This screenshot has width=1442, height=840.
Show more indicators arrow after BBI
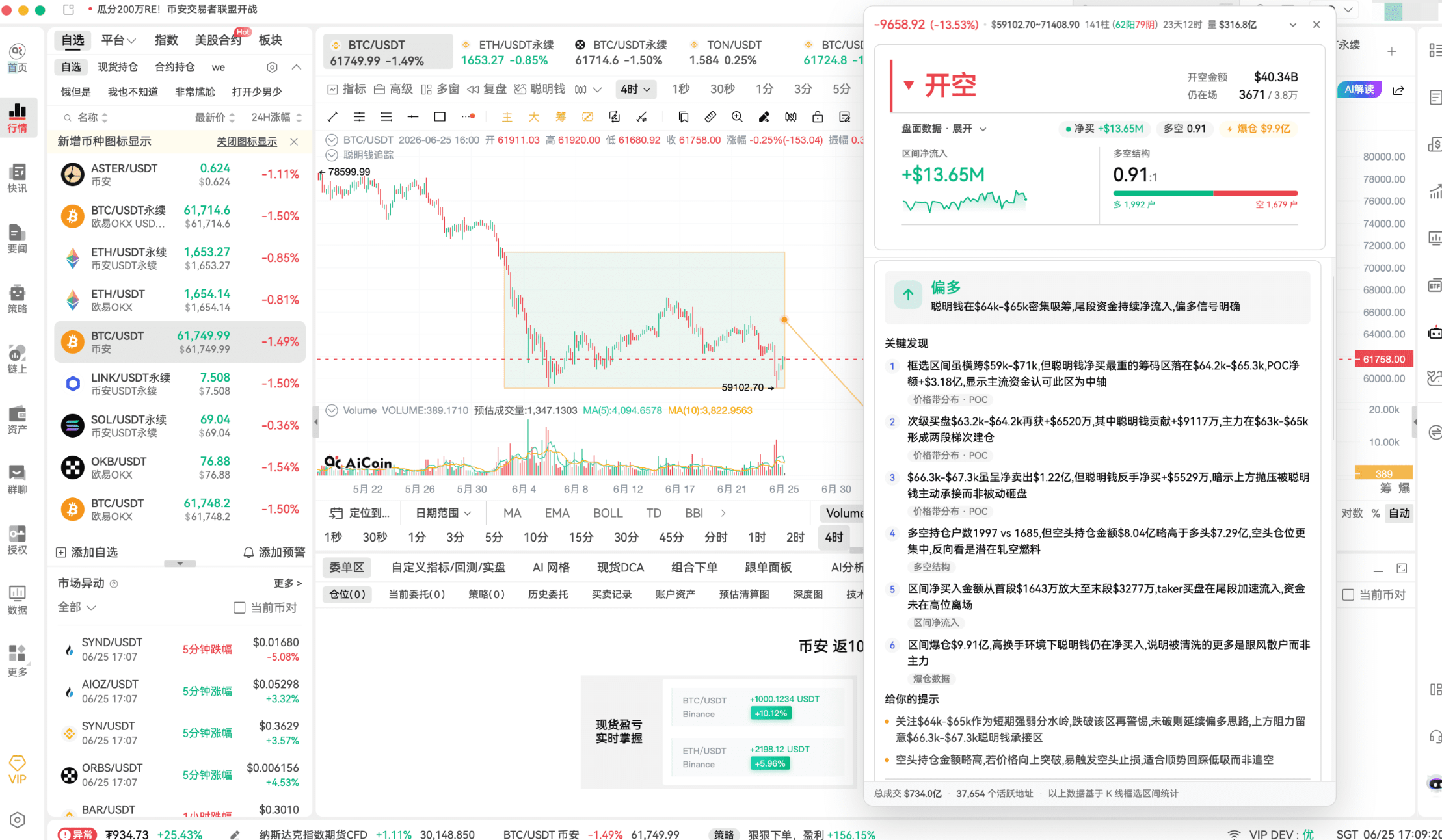click(x=723, y=513)
